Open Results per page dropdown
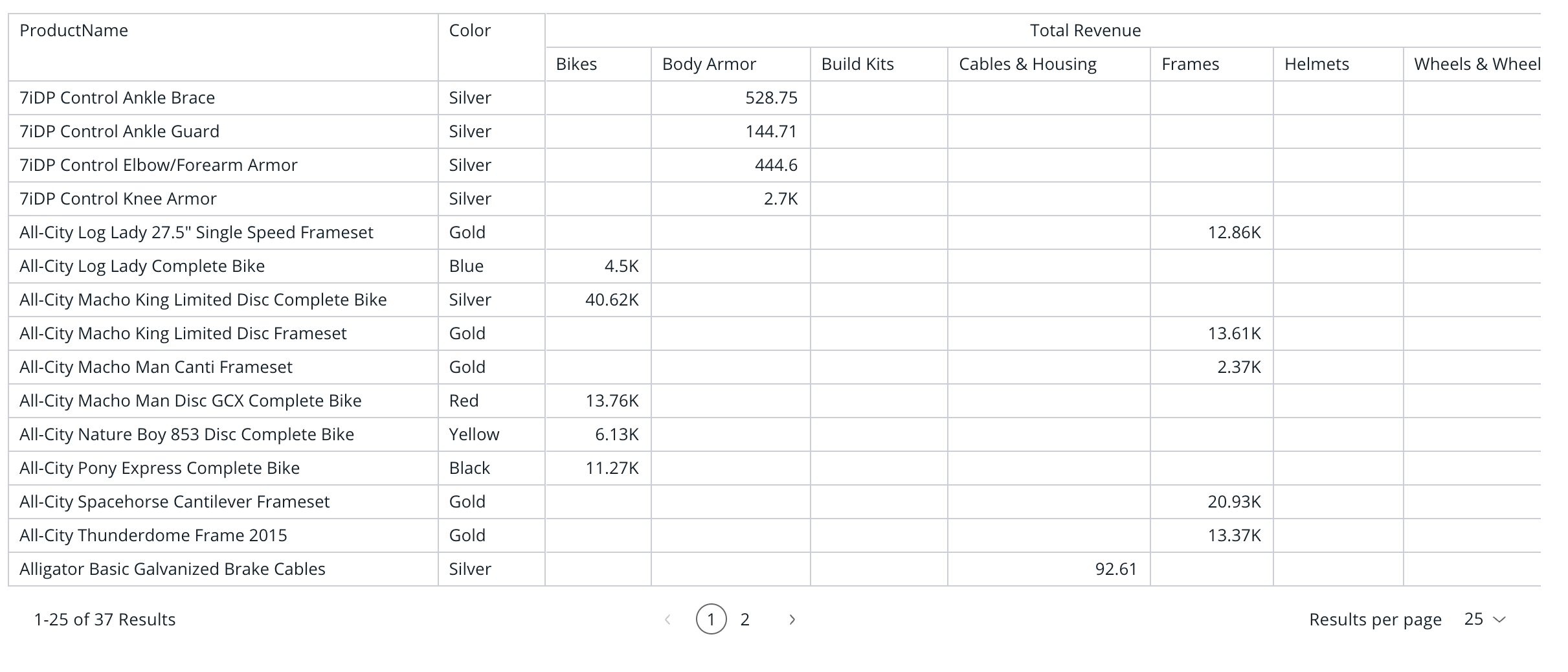This screenshot has height=672, width=1568. (1484, 620)
